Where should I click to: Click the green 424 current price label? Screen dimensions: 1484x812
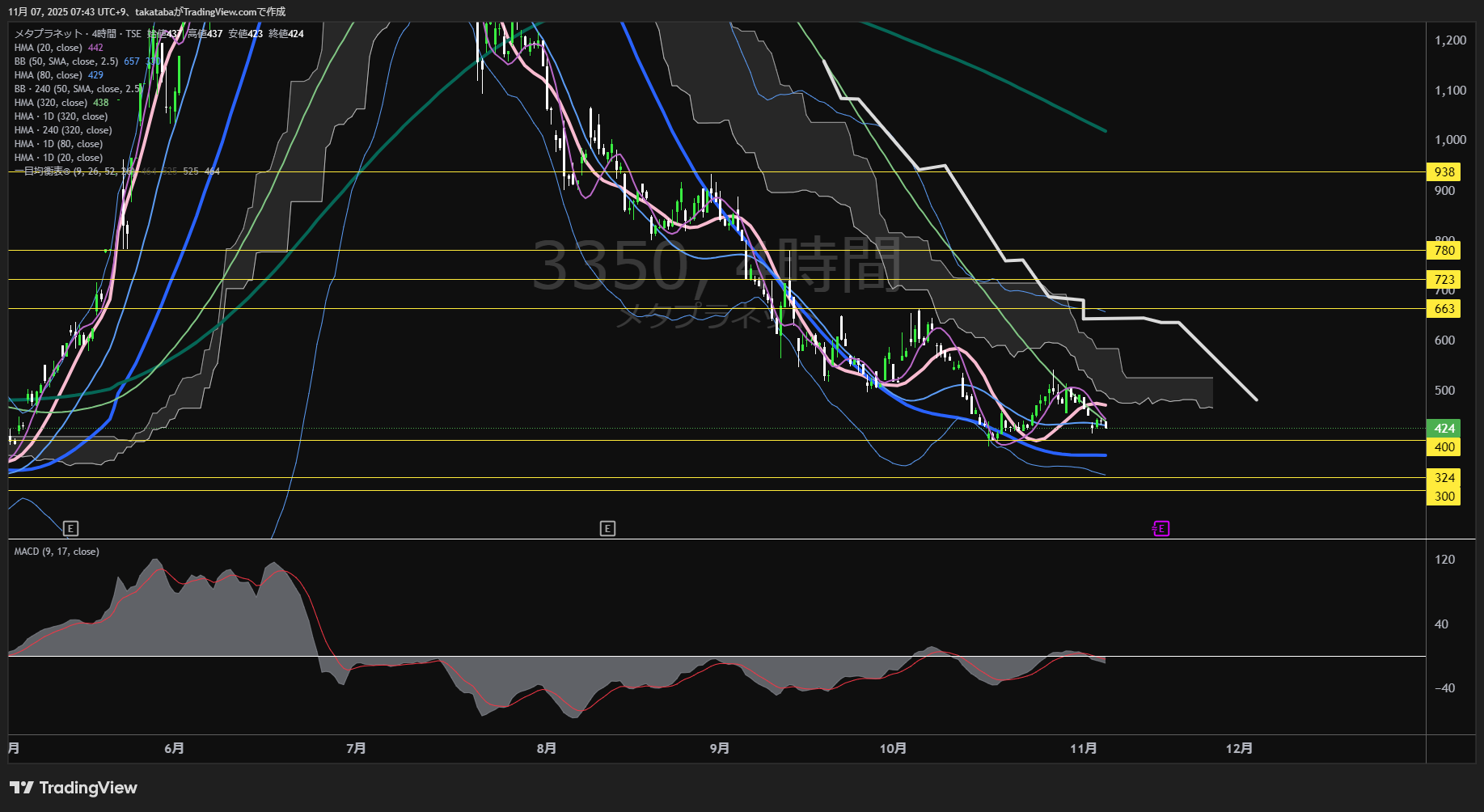coord(1444,429)
